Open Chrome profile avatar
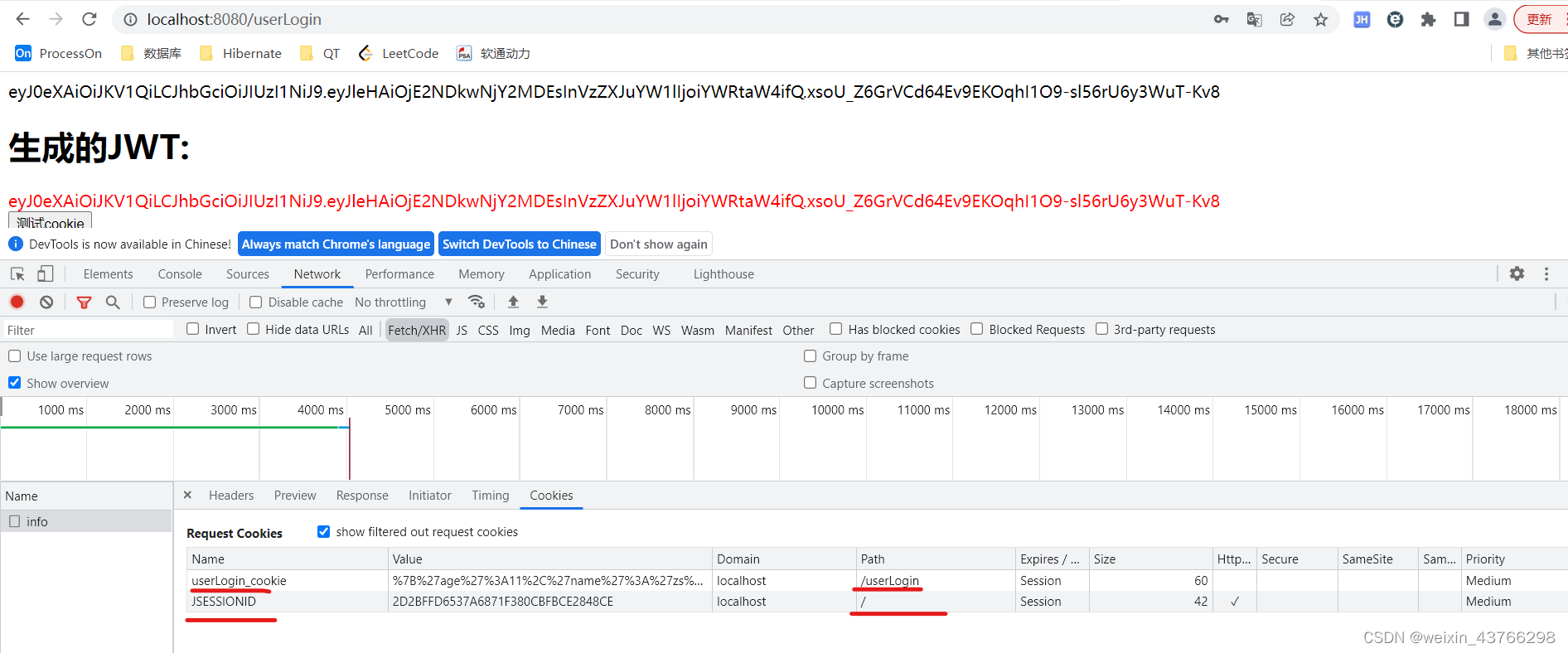Image resolution: width=1568 pixels, height=653 pixels. point(1494,19)
